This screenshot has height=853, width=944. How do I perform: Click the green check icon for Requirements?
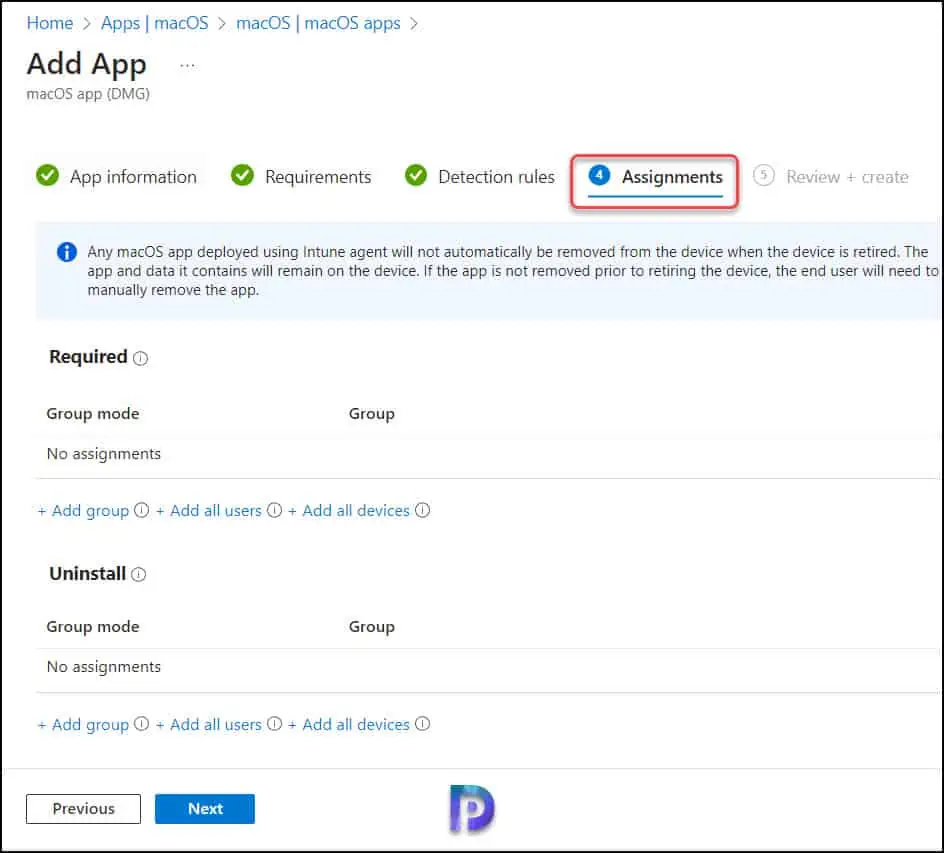[x=243, y=175]
